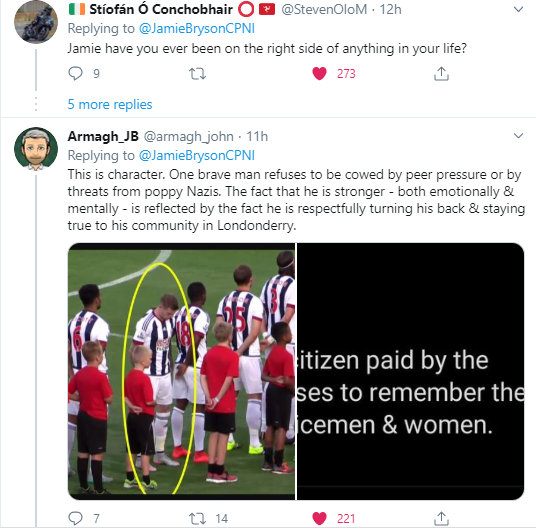Show 5 more replies
Screen dimensions: 536x531
coord(110,104)
